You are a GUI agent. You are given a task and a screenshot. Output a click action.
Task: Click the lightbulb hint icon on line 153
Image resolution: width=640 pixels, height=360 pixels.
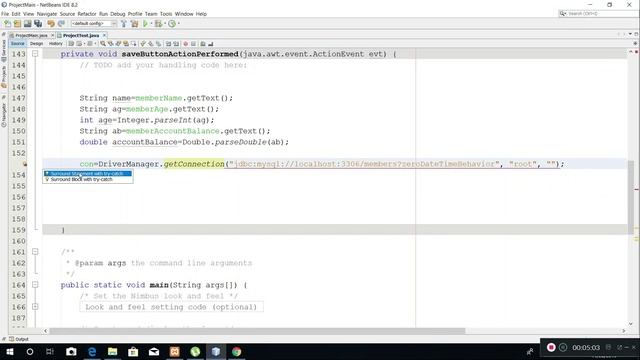tap(24, 164)
